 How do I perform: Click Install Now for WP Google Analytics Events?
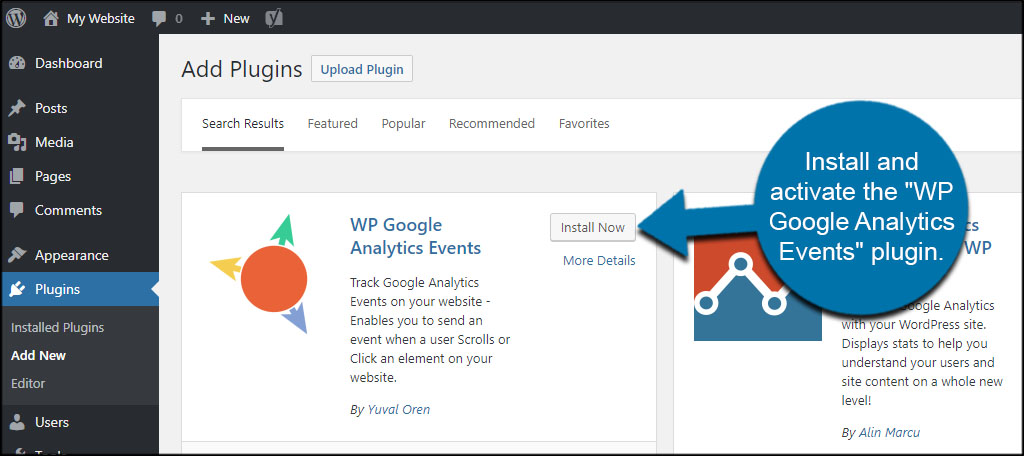[593, 227]
